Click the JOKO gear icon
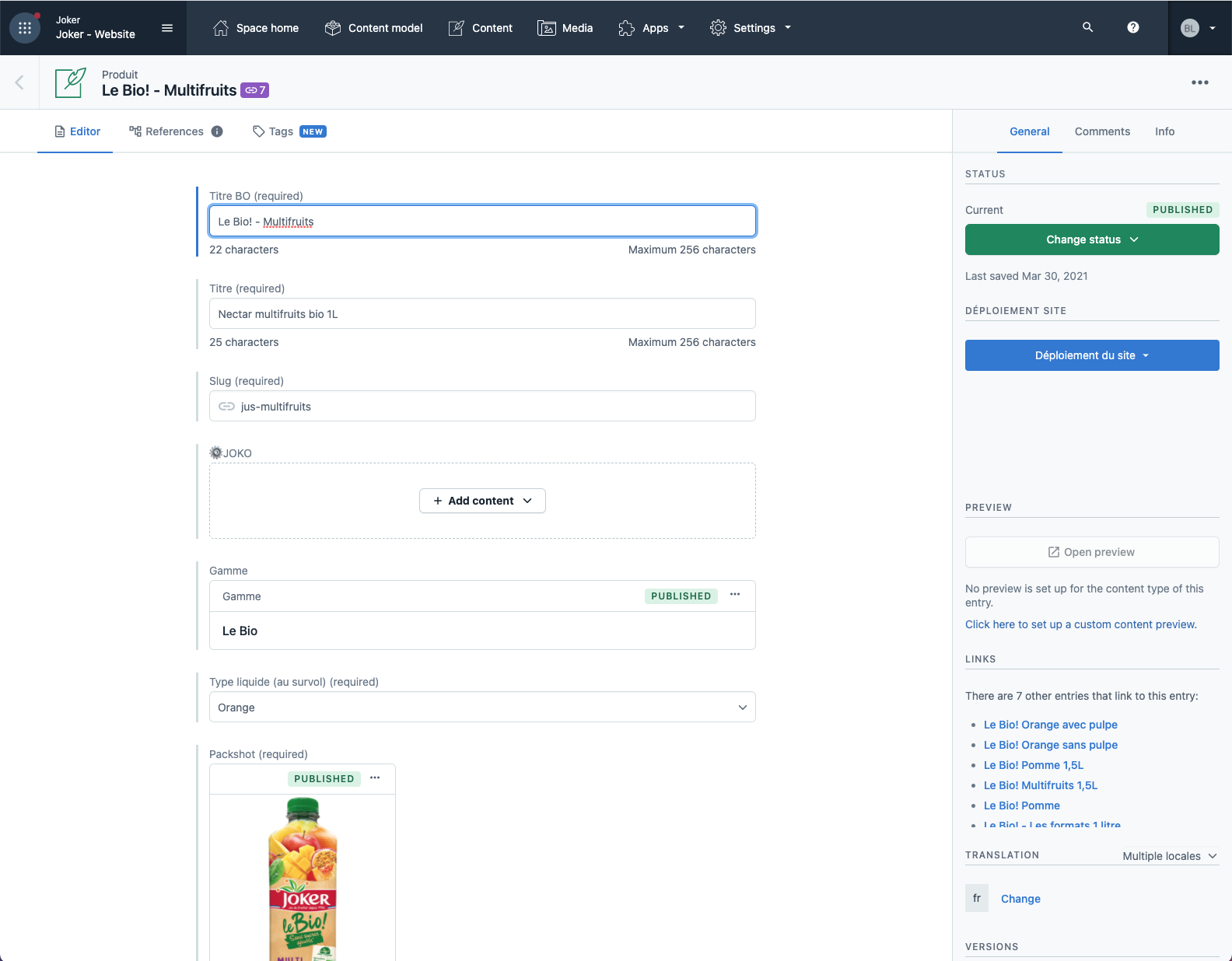 coord(216,453)
